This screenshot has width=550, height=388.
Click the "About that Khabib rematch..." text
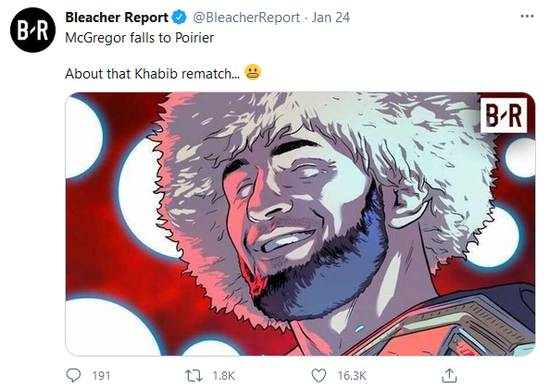tap(153, 74)
